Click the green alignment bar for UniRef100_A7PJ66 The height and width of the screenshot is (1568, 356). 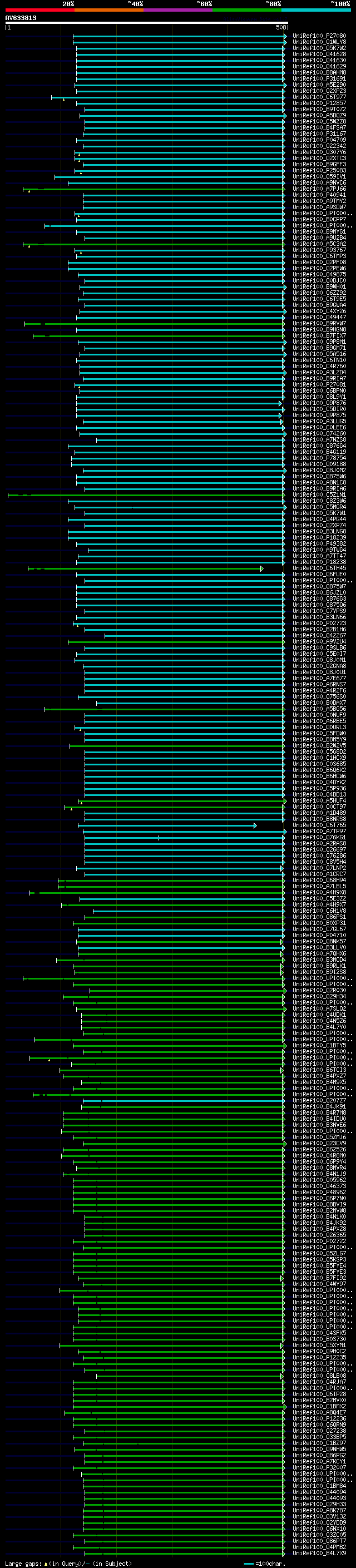click(154, 189)
